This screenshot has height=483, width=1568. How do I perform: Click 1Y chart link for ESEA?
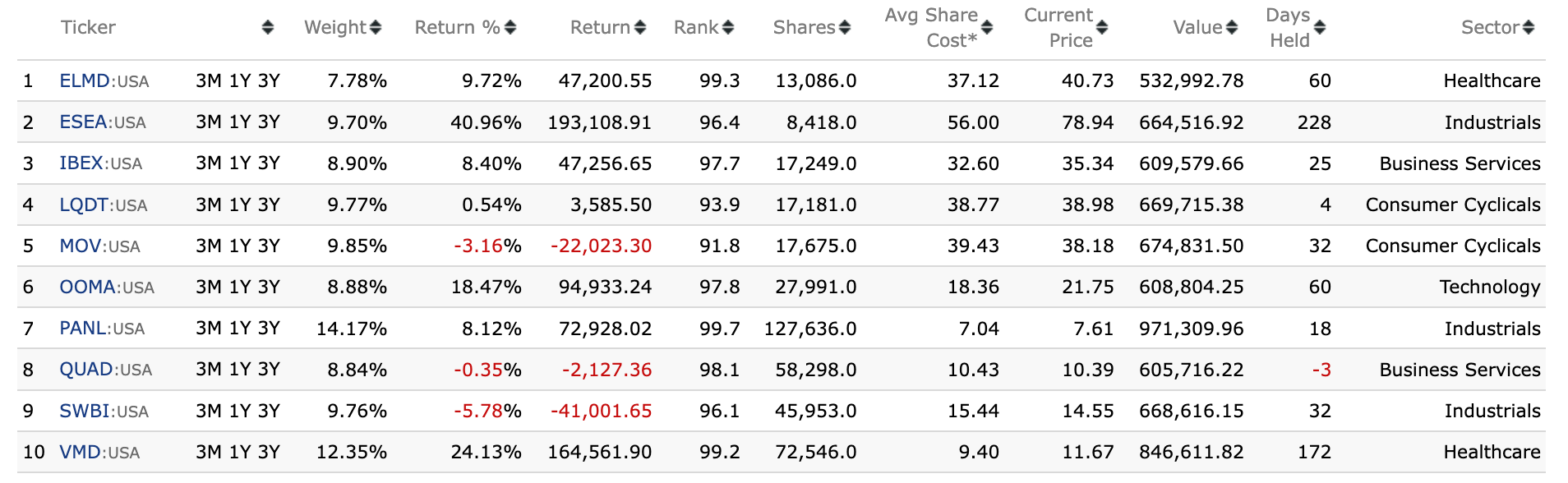[240, 122]
